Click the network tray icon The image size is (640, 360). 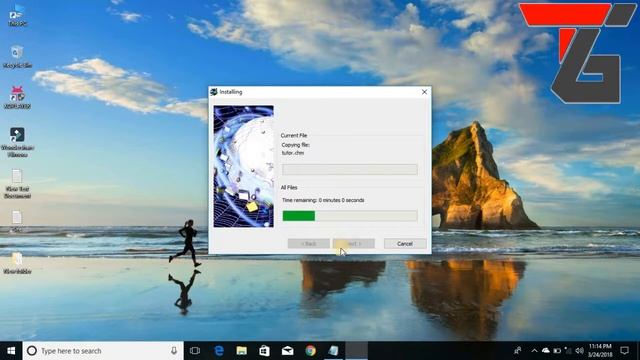click(x=568, y=351)
